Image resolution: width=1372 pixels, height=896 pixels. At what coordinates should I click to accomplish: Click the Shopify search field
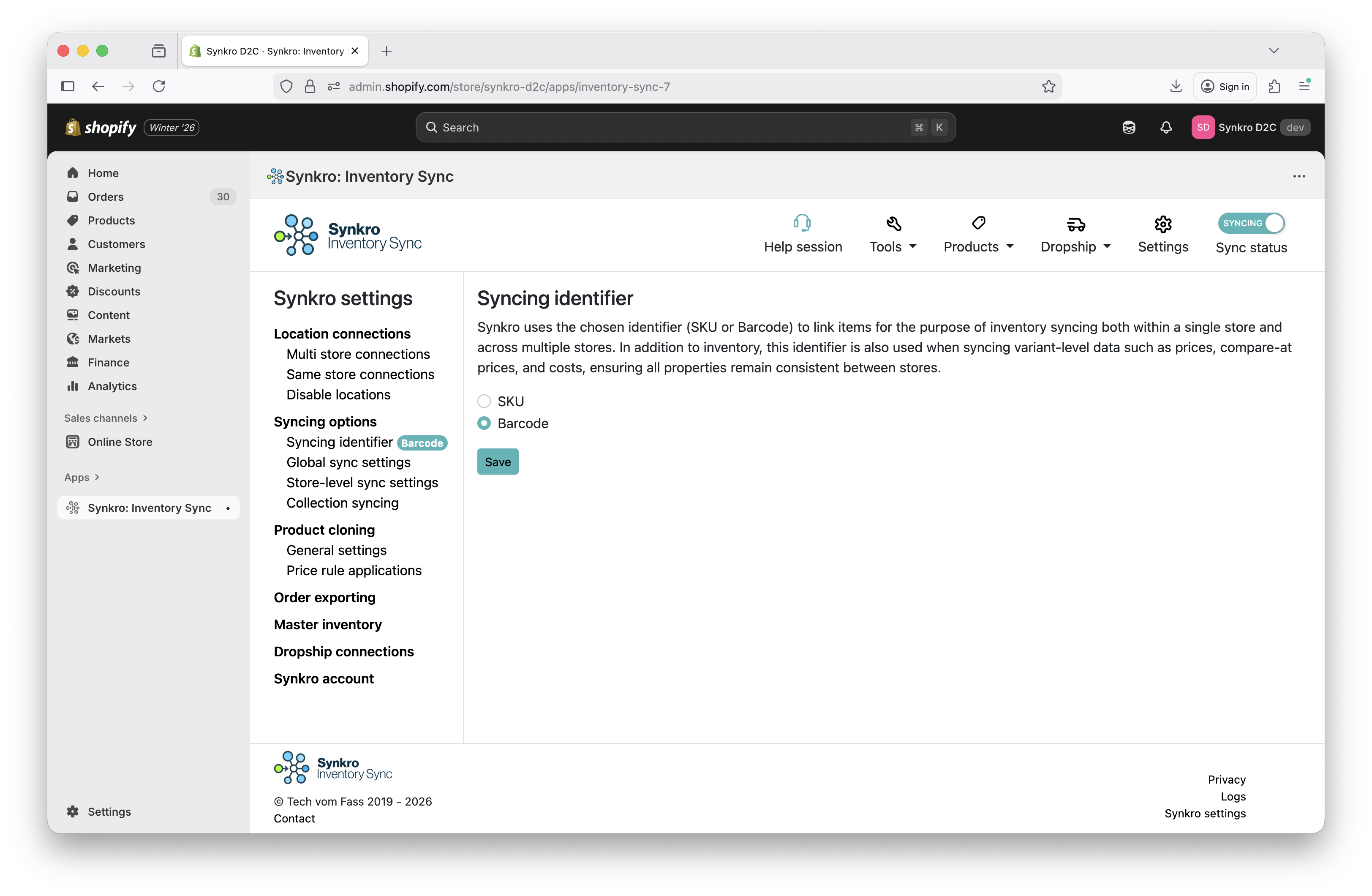point(685,128)
